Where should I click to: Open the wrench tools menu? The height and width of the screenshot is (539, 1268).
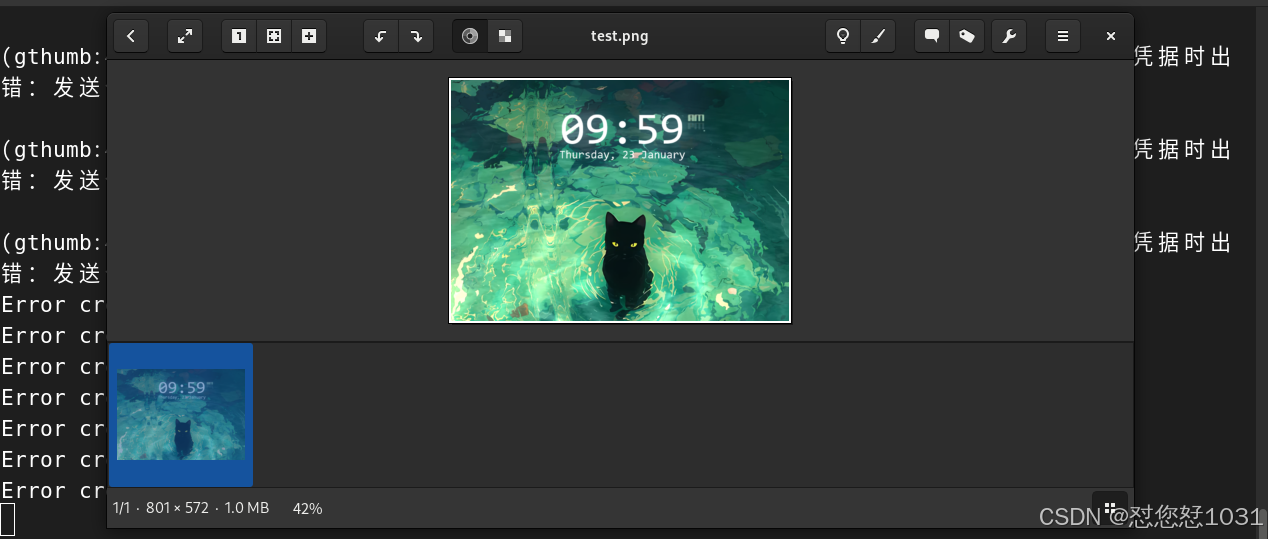(1009, 36)
